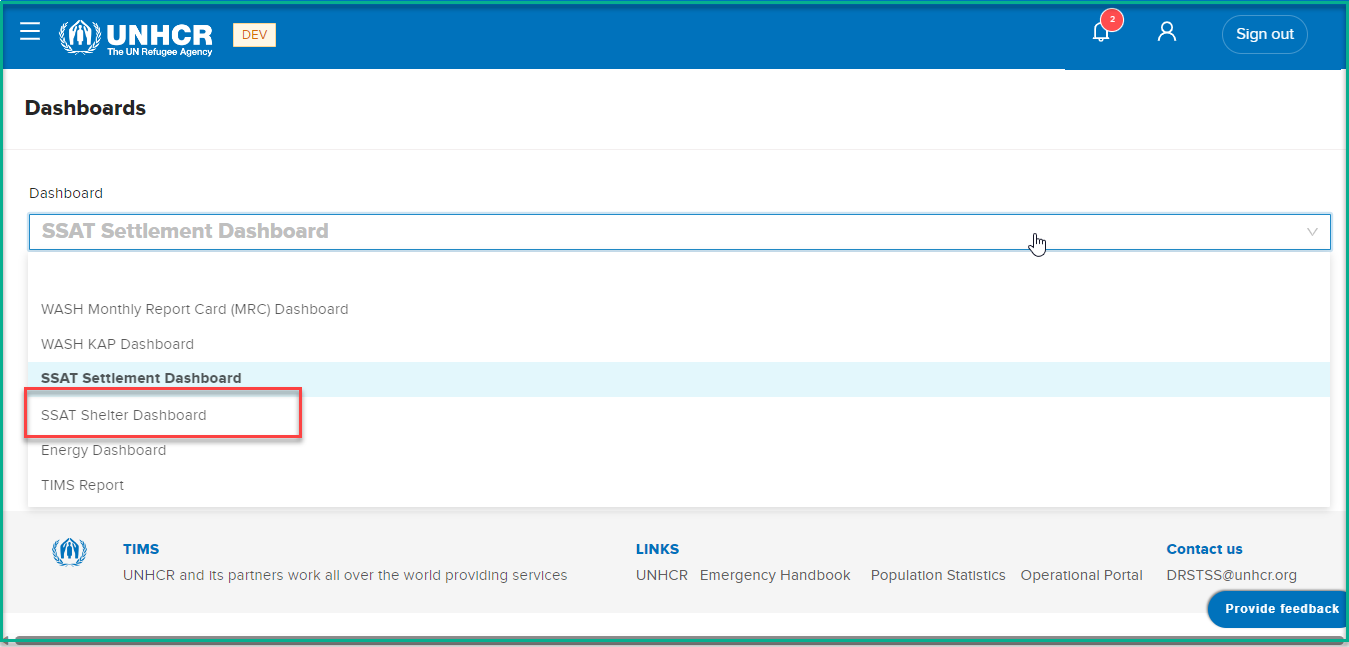
Task: Open the user profile icon
Action: click(1166, 32)
